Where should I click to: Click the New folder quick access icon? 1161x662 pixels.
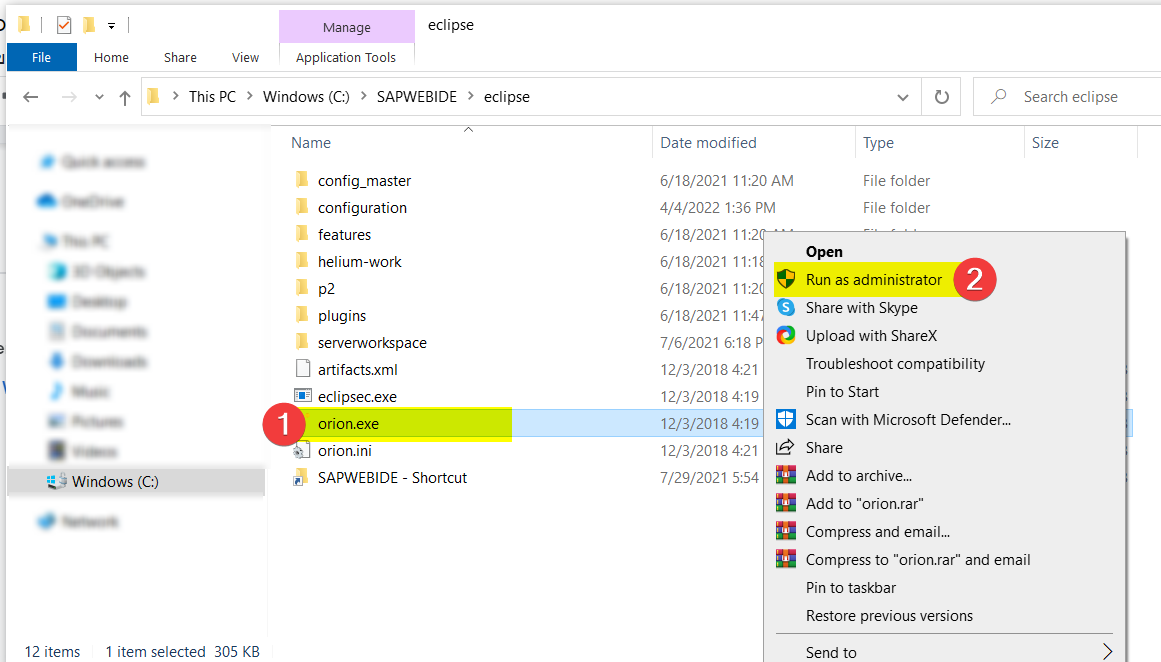[x=89, y=25]
